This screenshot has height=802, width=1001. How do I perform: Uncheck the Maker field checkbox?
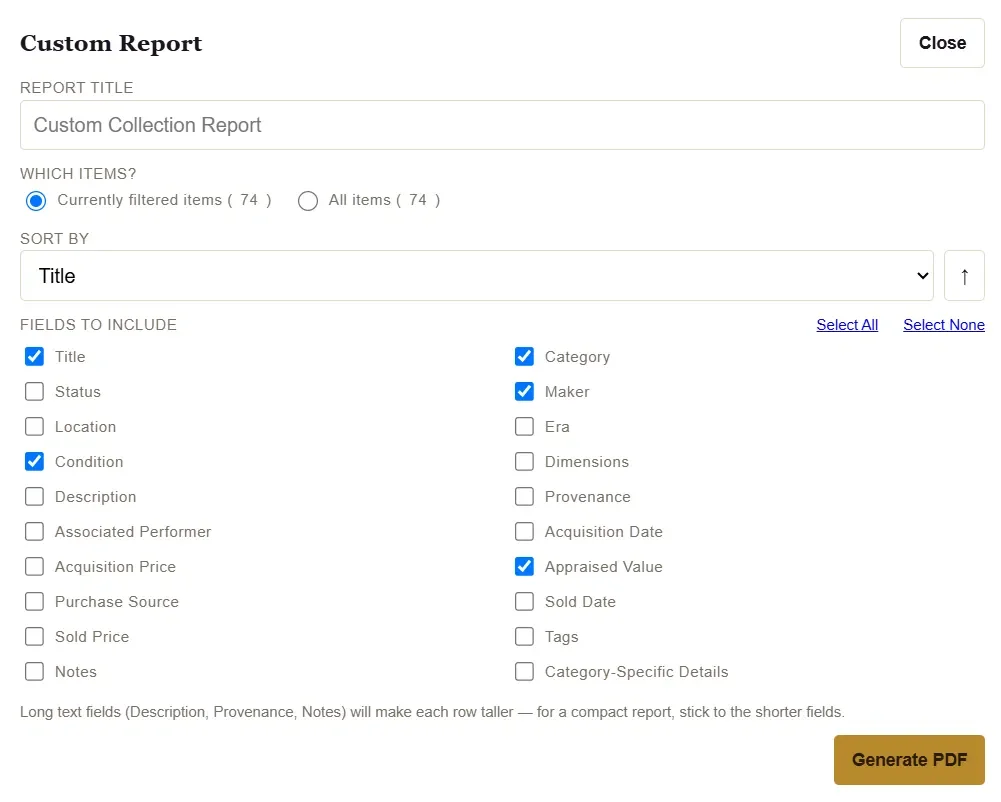coord(524,391)
